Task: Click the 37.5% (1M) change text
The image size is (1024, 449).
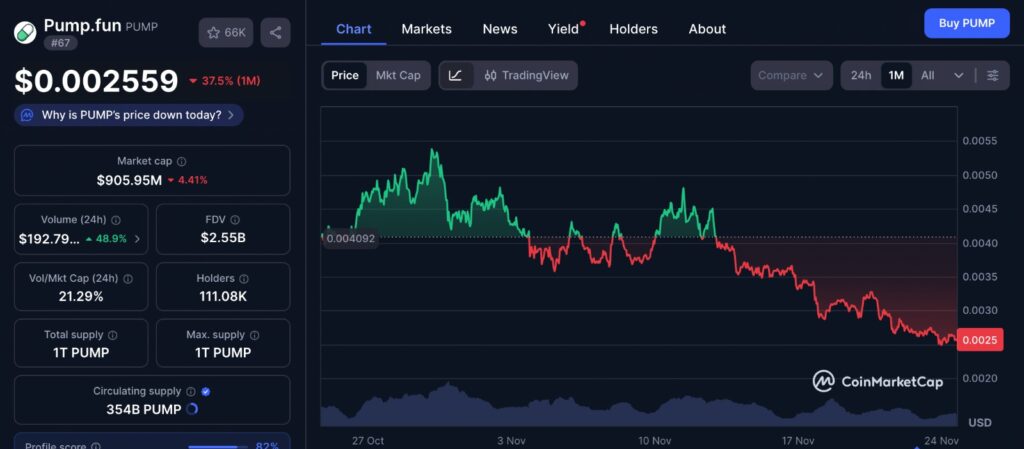Action: (x=231, y=81)
